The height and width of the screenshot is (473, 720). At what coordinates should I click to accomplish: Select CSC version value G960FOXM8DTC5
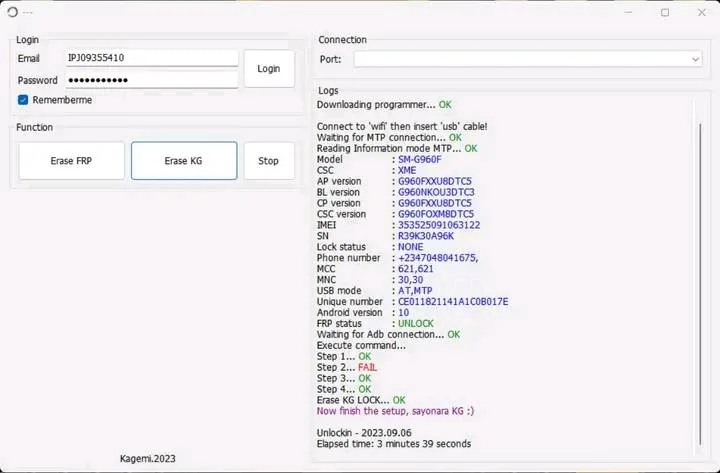pyautogui.click(x=436, y=214)
